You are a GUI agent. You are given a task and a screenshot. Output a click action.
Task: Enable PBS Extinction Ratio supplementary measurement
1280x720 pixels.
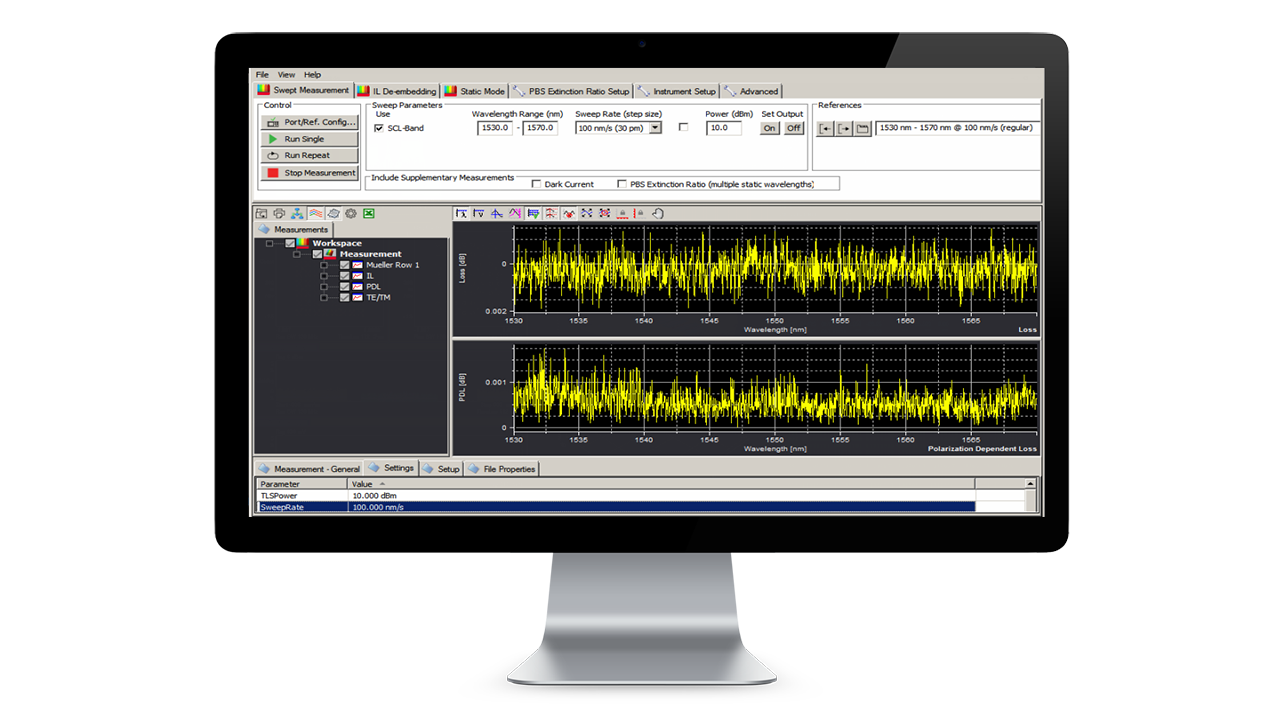(621, 183)
